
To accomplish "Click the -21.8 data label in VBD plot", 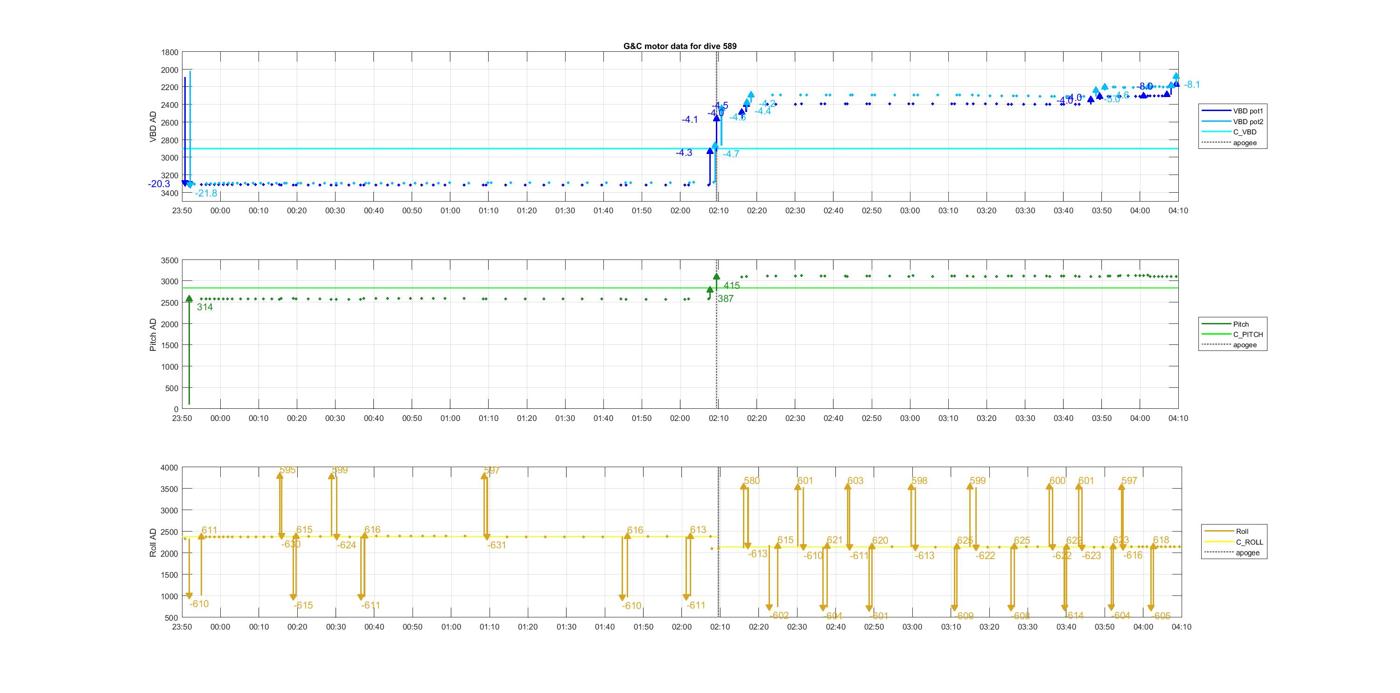I will click(206, 193).
